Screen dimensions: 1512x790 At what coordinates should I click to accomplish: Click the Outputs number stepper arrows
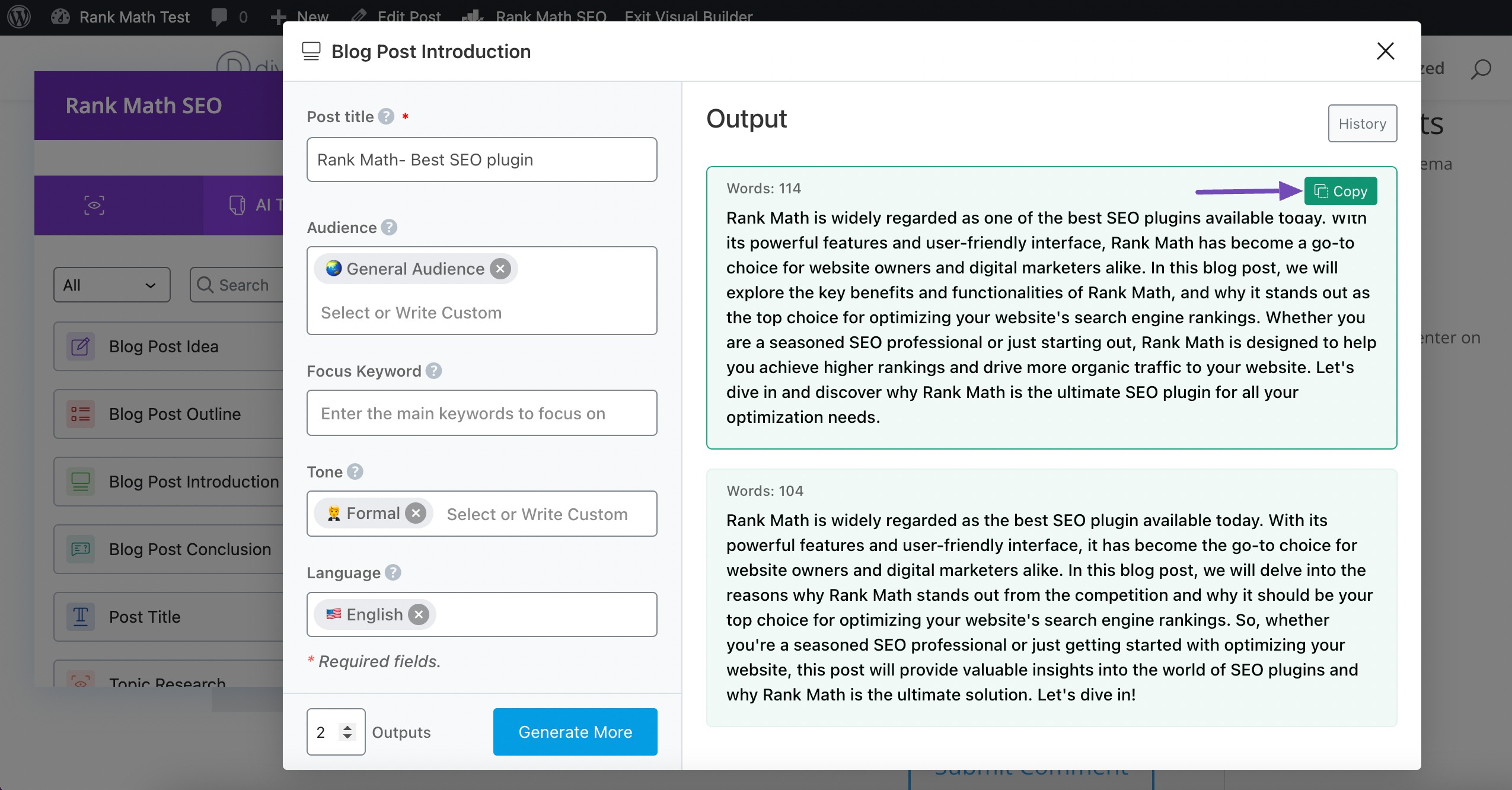[x=347, y=732]
